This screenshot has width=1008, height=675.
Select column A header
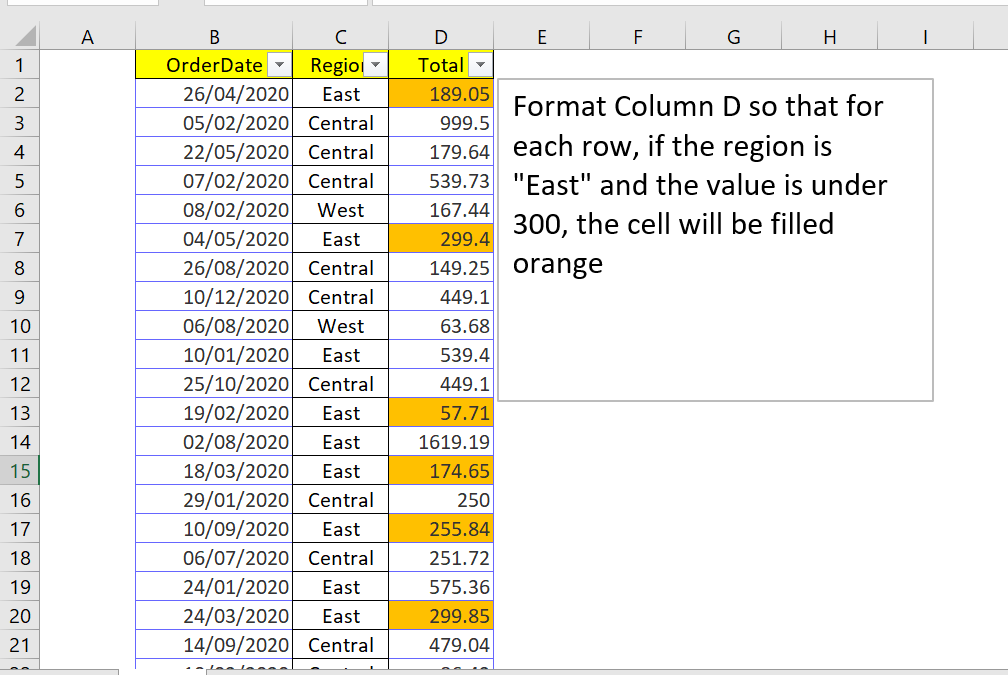pyautogui.click(x=87, y=37)
